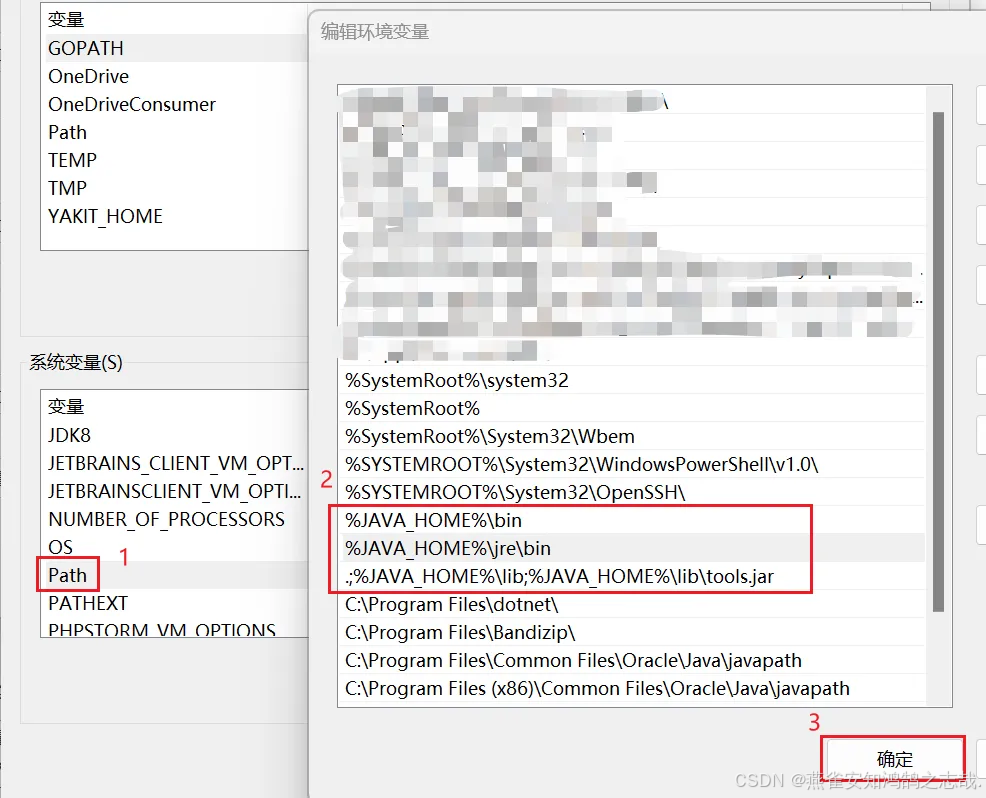Image resolution: width=986 pixels, height=798 pixels.
Task: Select the tools.jar path entry
Action: 559,576
